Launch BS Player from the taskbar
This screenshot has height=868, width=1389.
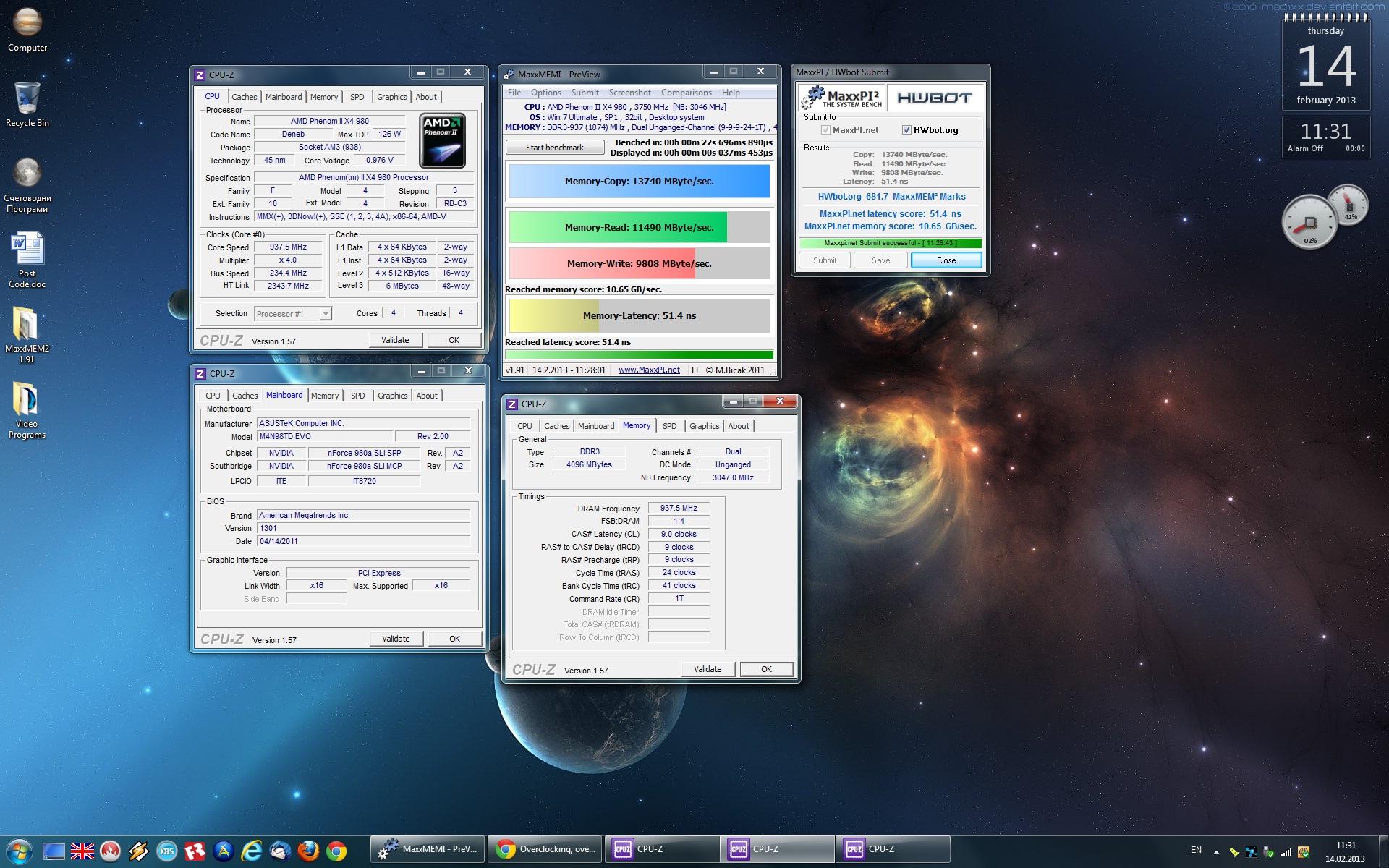click(x=166, y=851)
